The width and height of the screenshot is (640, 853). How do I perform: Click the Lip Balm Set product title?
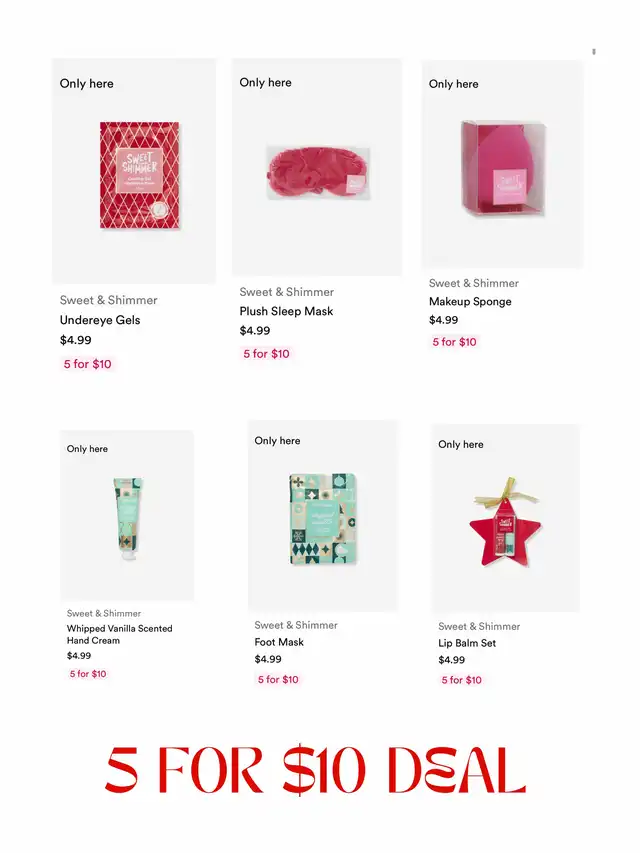[x=467, y=643]
